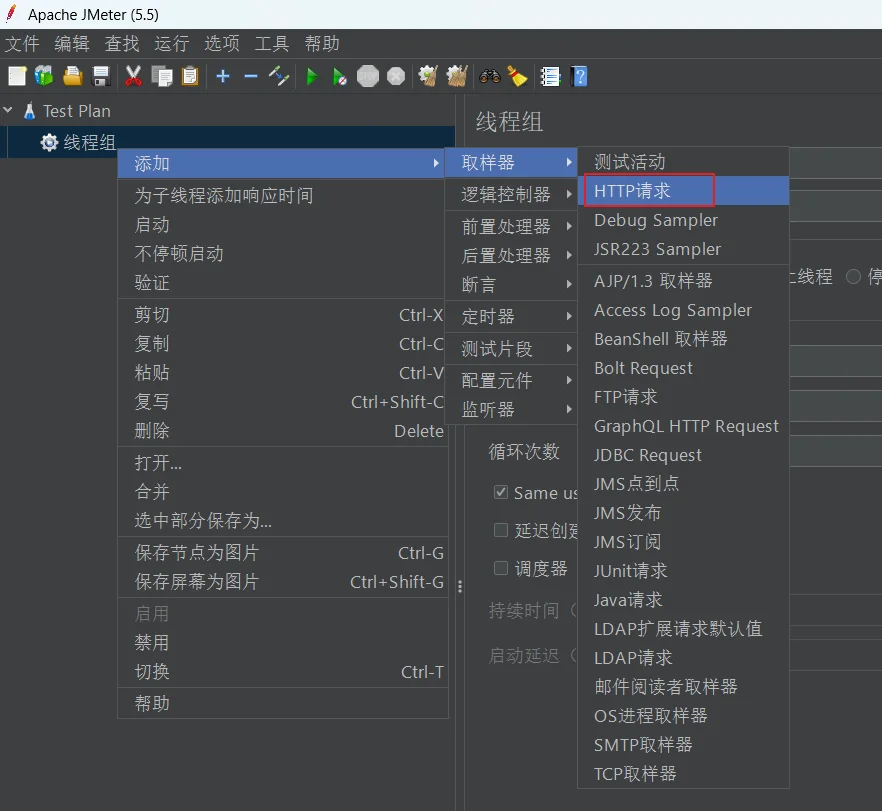Open the Templates icon in toolbar

tap(44, 76)
